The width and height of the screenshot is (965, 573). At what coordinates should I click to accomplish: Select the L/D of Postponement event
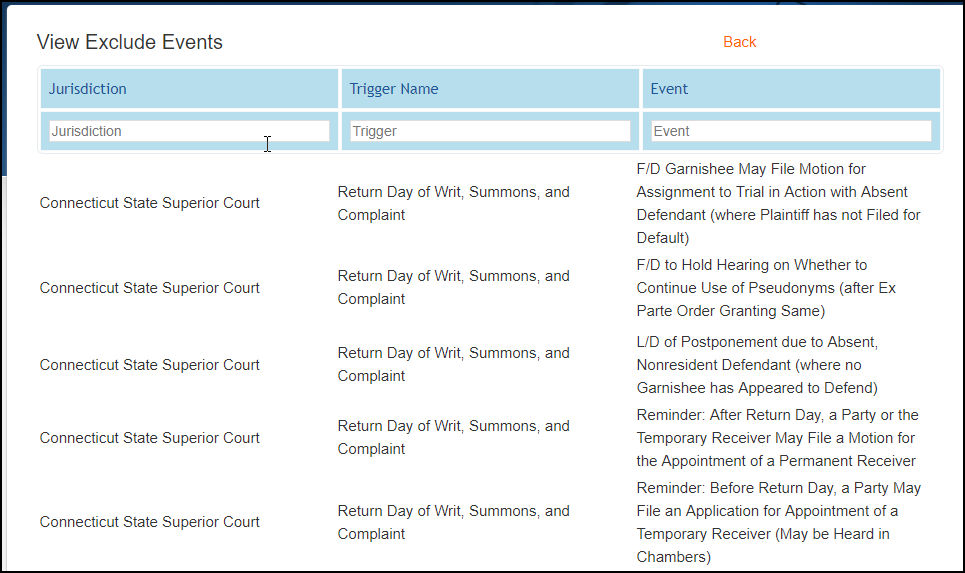[758, 365]
